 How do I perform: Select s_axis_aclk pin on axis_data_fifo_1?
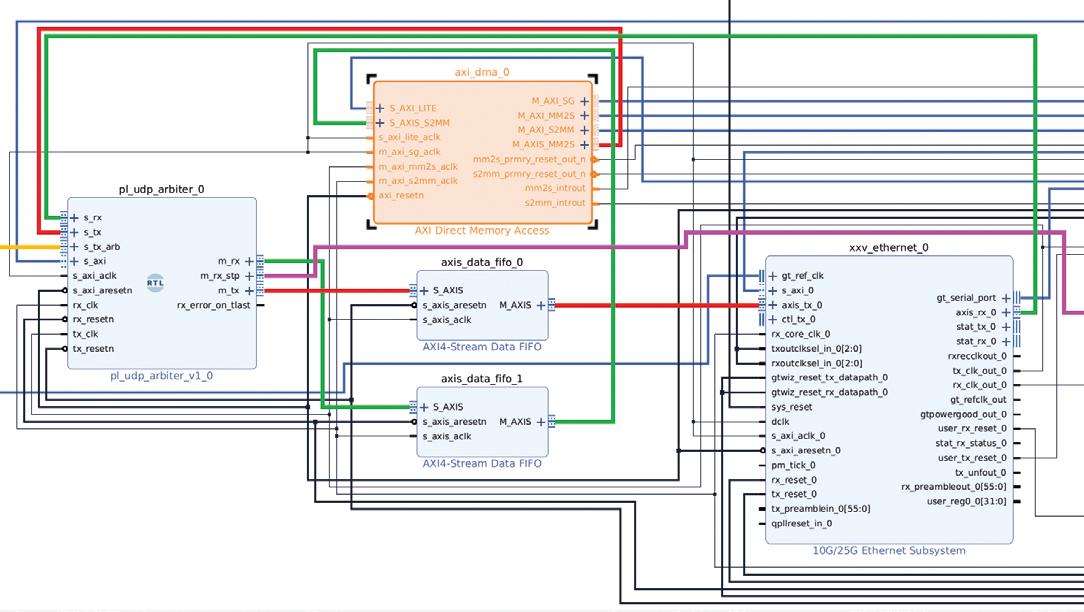coord(447,436)
